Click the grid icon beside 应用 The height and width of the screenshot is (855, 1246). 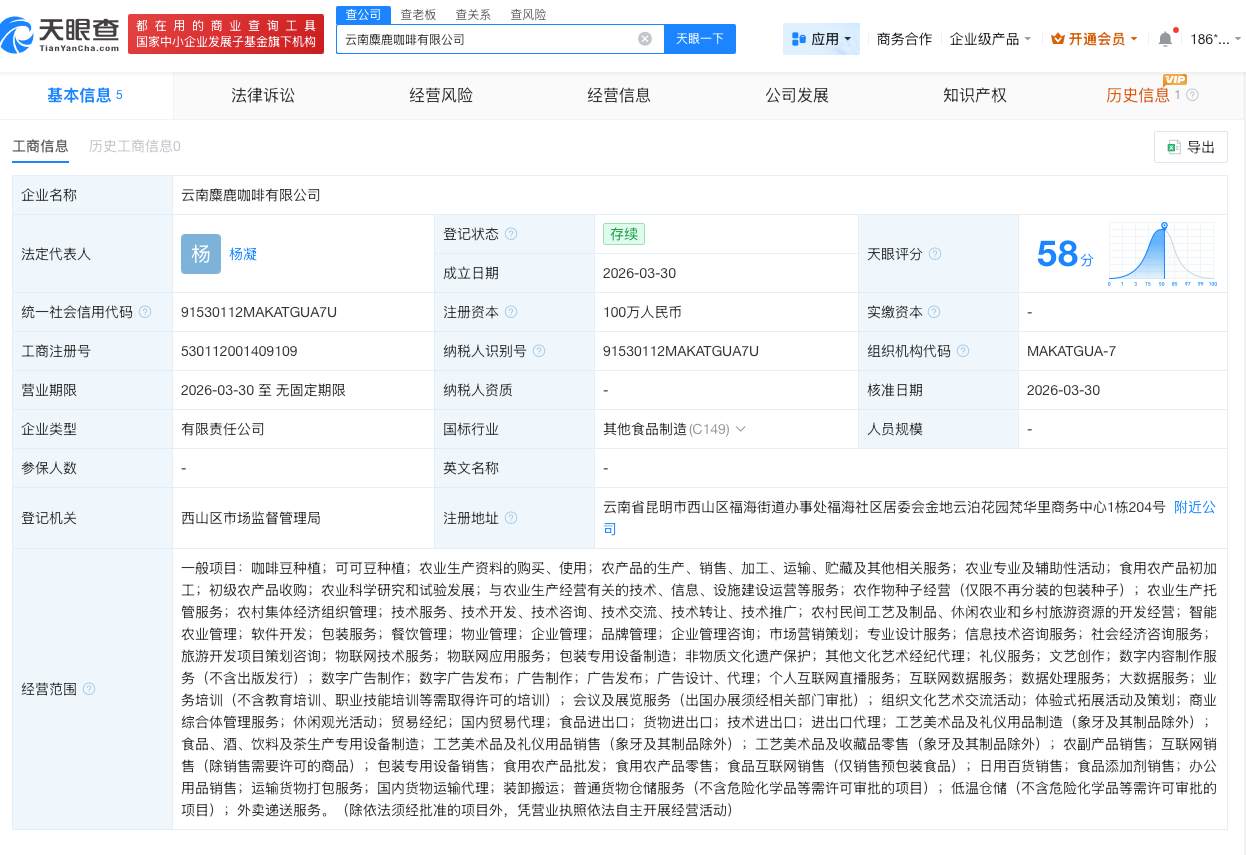pos(798,38)
